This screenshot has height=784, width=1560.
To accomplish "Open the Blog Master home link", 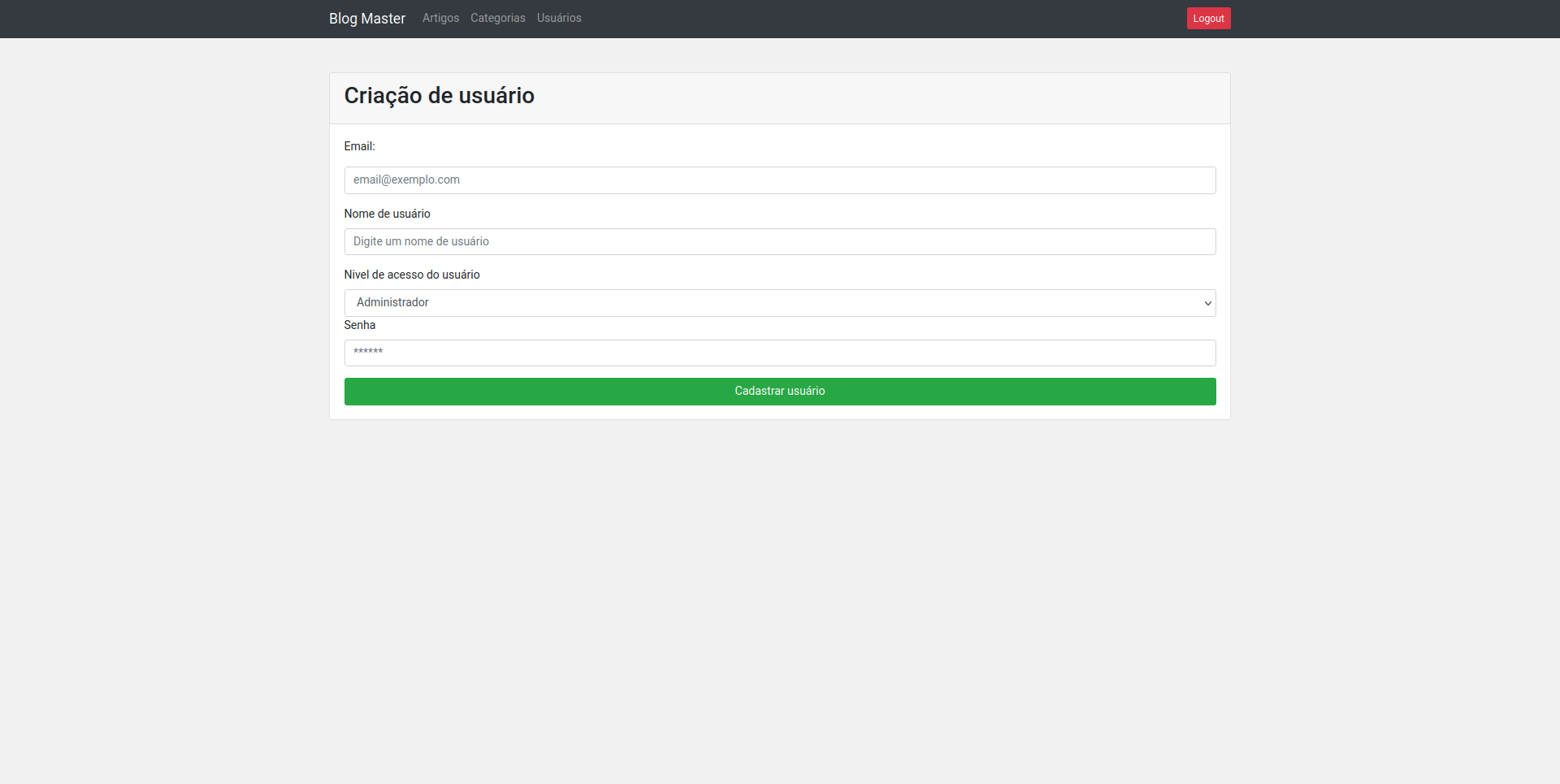I will [x=366, y=19].
